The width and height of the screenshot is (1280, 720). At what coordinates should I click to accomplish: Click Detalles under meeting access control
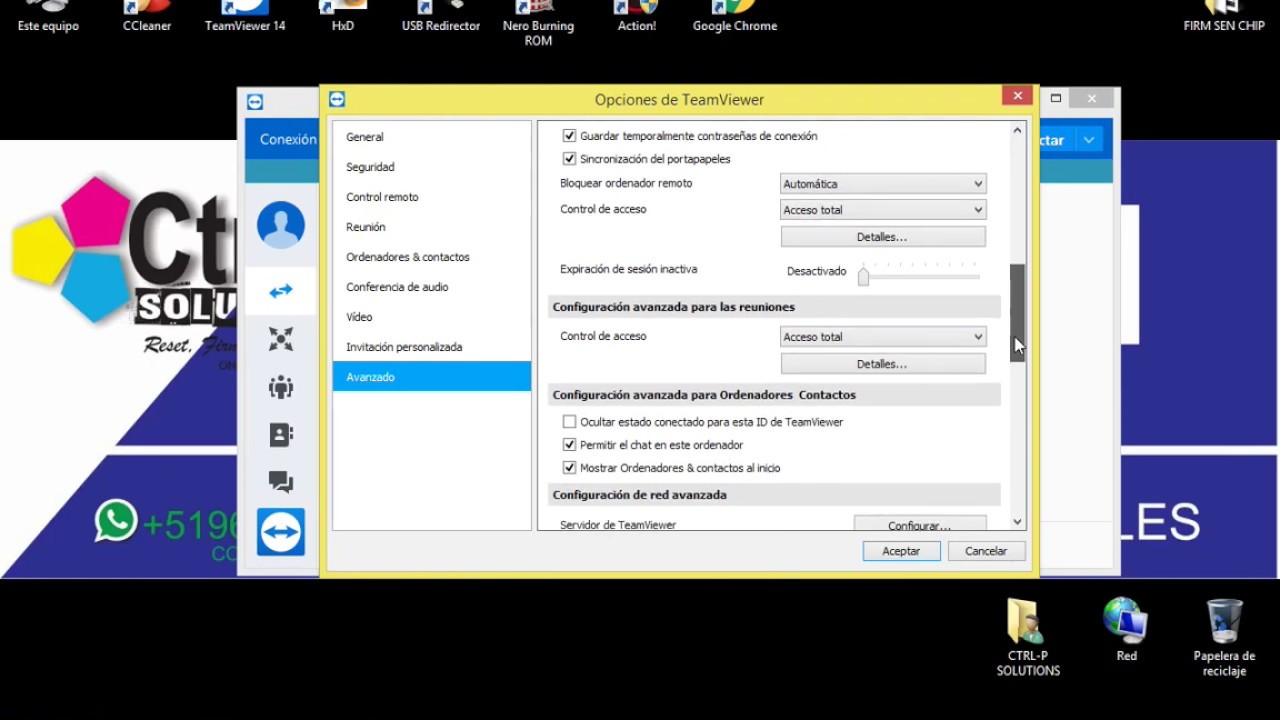click(x=883, y=364)
